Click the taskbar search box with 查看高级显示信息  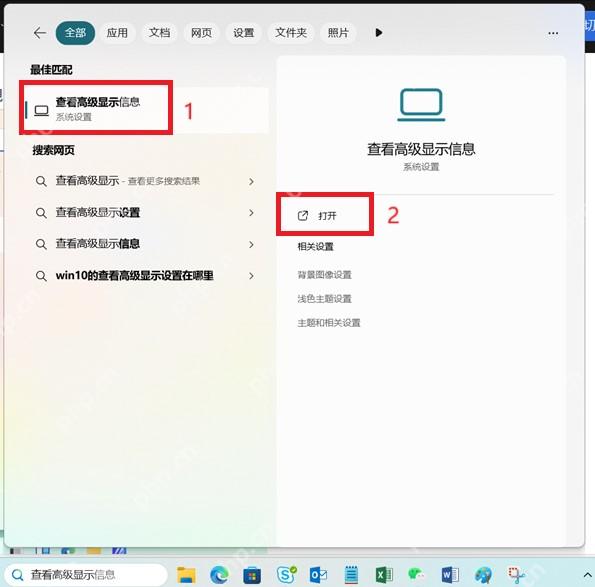(86, 575)
